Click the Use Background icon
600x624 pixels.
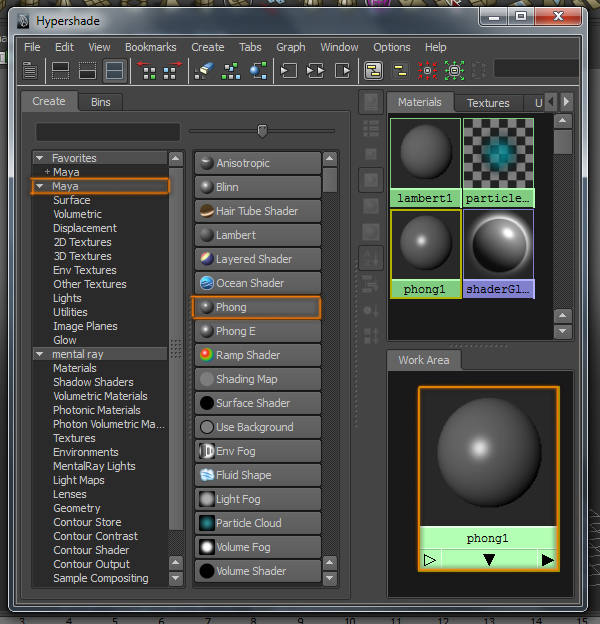pos(206,427)
